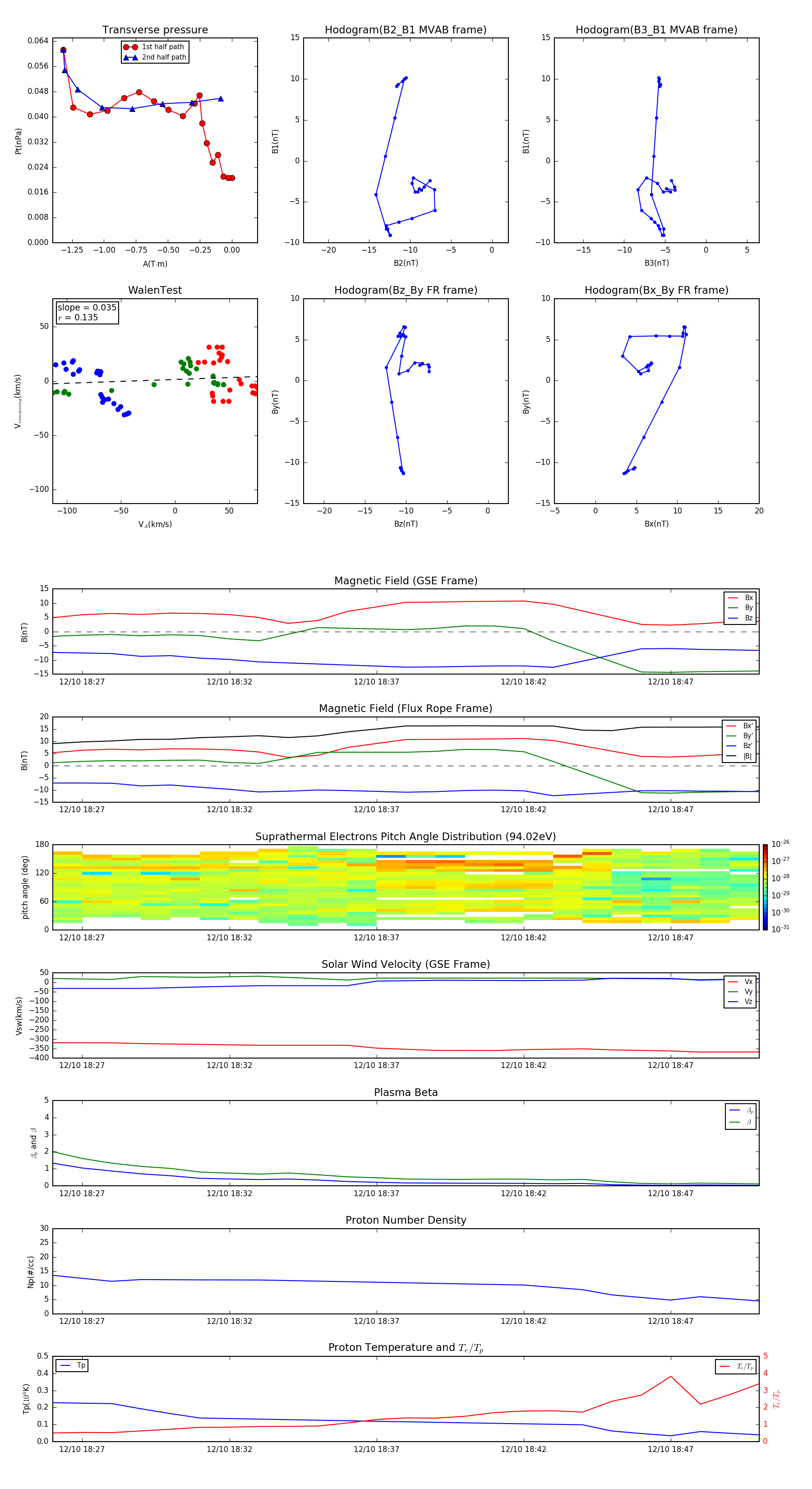Click the 'Hodogram(Bx_By FR frame)' title
This screenshot has width=812, height=1489.
pyautogui.click(x=656, y=290)
